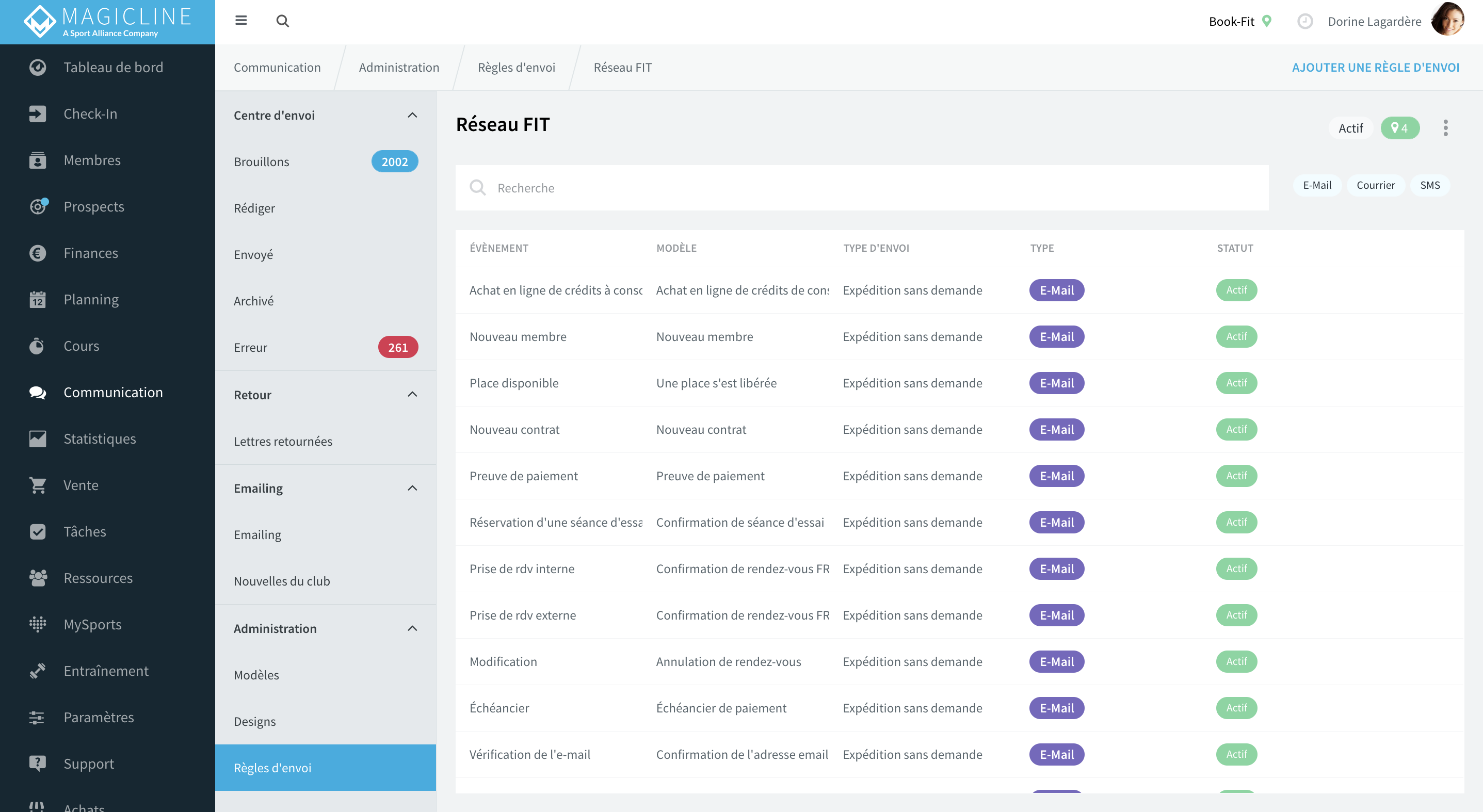The image size is (1483, 812).
Task: Open Lettres retournées
Action: click(x=326, y=442)
